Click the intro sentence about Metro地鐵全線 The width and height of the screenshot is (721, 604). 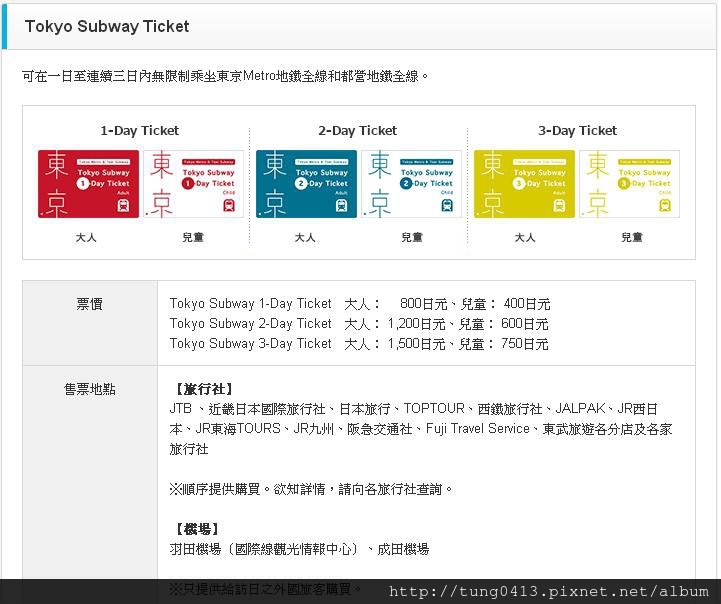pos(225,76)
